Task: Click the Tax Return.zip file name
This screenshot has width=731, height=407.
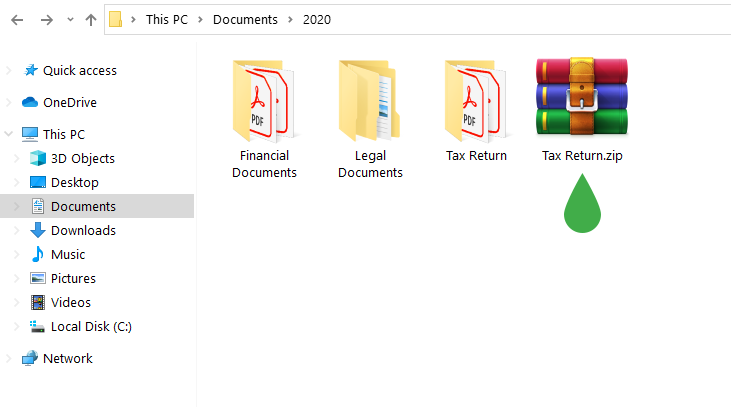Action: [582, 156]
